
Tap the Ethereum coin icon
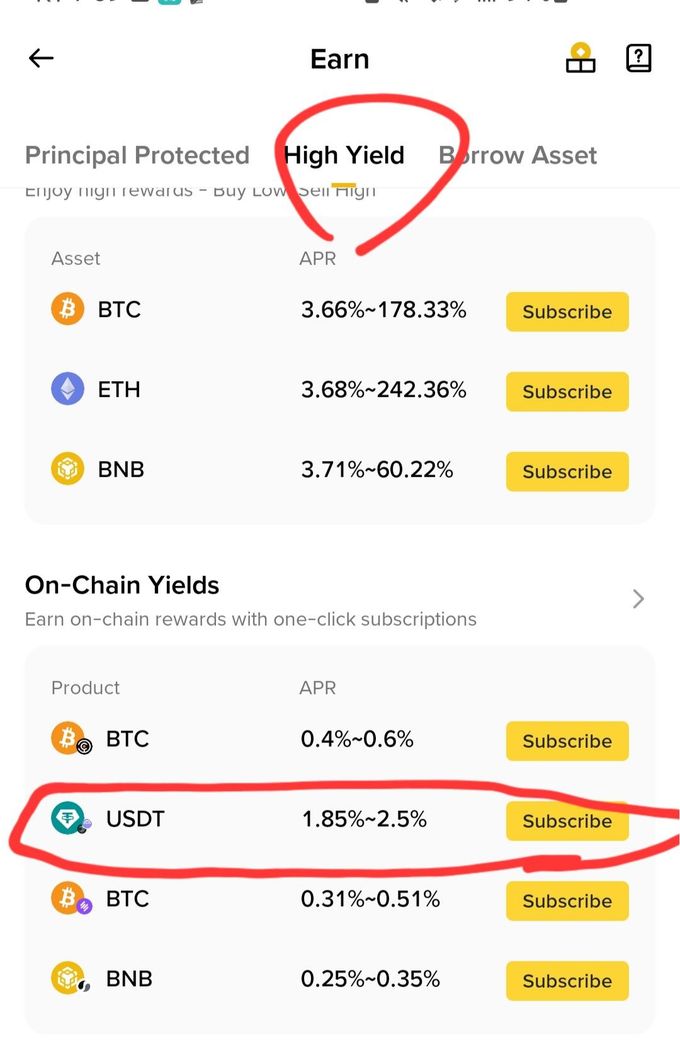point(68,389)
